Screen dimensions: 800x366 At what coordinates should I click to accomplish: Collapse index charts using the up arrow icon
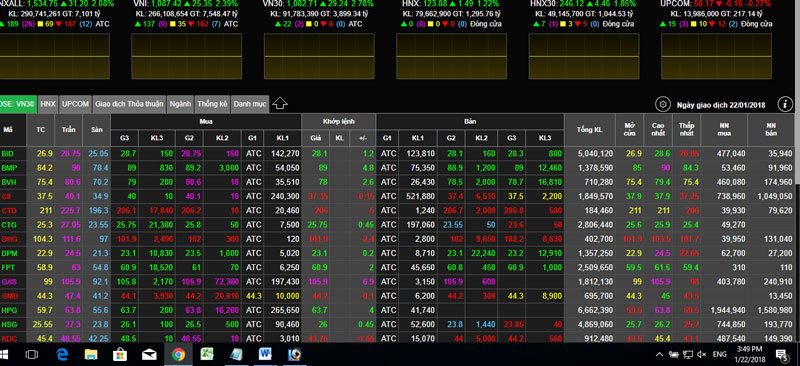coord(280,104)
